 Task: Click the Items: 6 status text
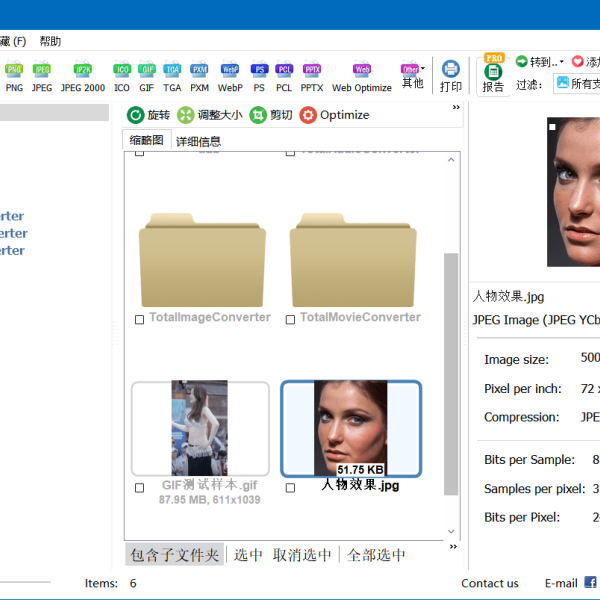[111, 583]
